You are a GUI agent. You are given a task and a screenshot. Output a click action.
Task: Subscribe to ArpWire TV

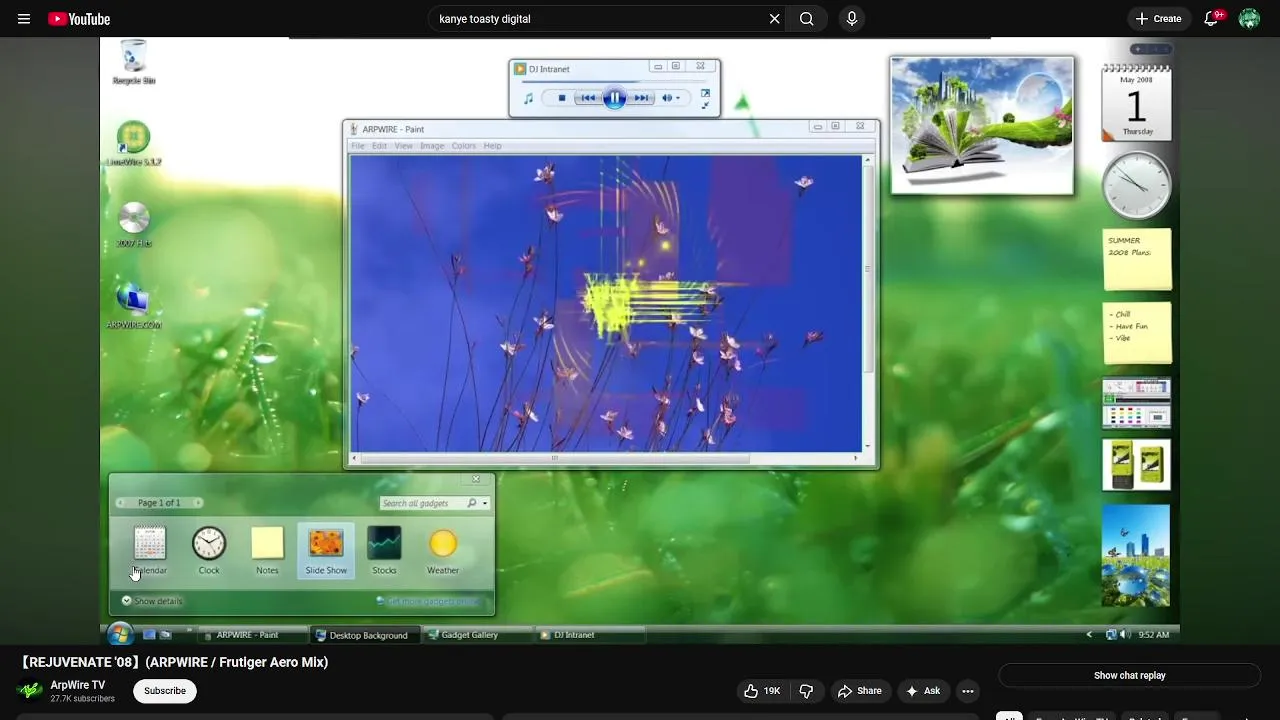(165, 691)
